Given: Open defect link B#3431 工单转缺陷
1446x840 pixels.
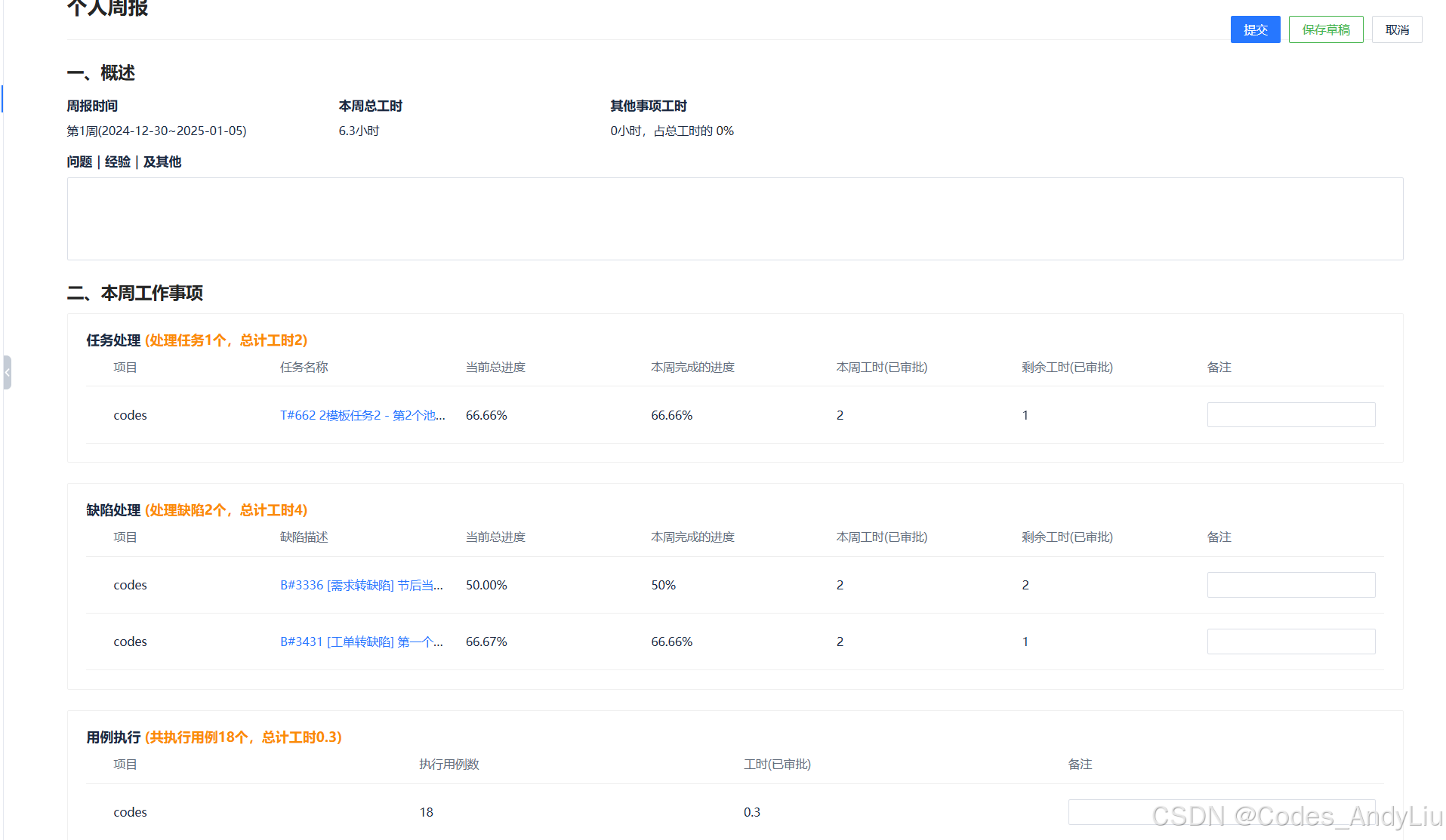Looking at the screenshot, I should (x=362, y=642).
